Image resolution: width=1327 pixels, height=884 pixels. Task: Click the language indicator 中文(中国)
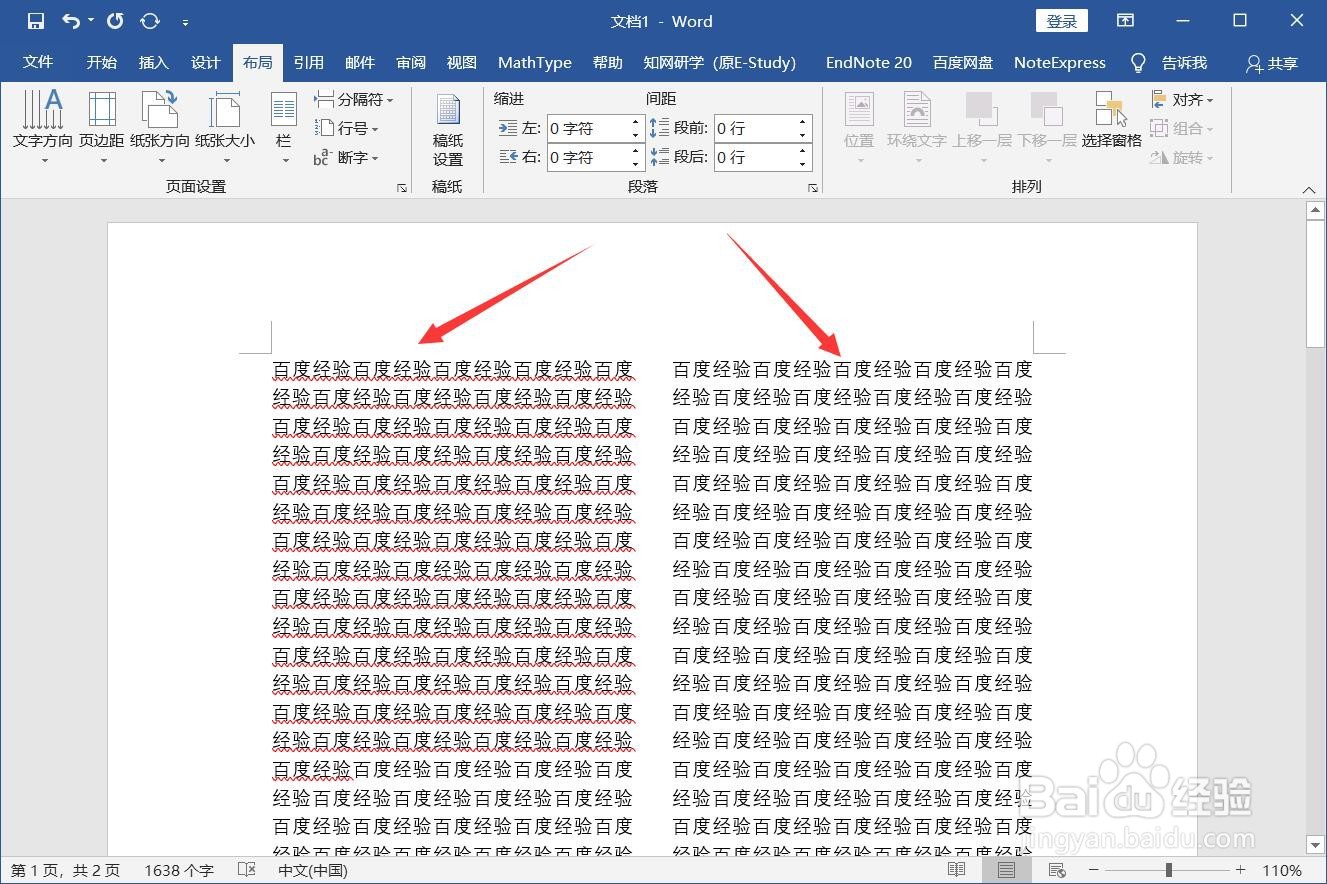tap(313, 870)
